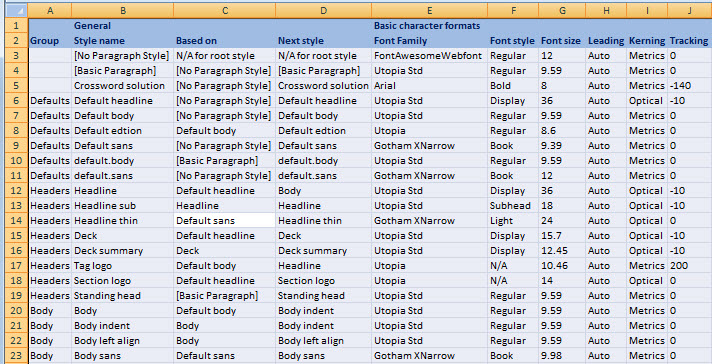Click the 'General' heading cell
Viewport: 712px width, 364px height.
(x=122, y=25)
